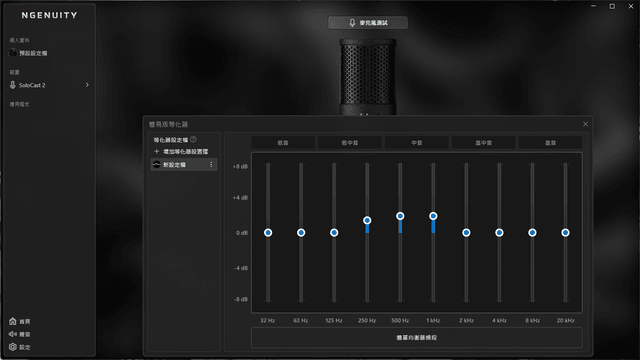The image size is (640, 360).
Task: Click the "63 Hz" frequency label
Action: (x=301, y=320)
